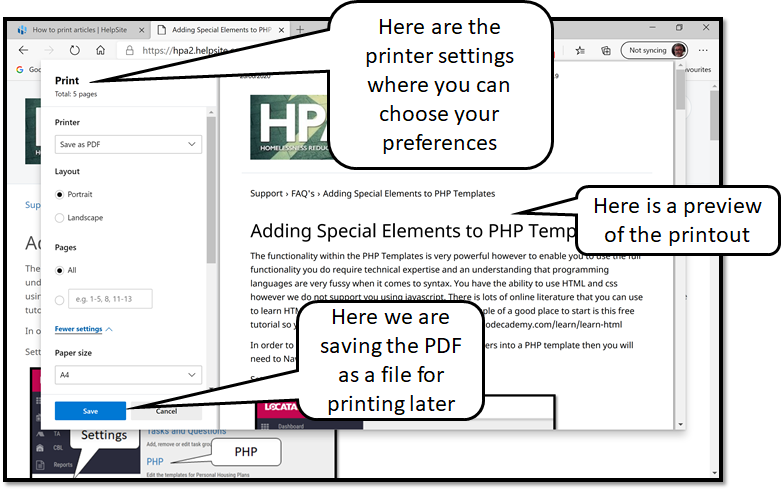Click the Cancel button in print dialog
The width and height of the screenshot is (781, 491).
pos(166,411)
